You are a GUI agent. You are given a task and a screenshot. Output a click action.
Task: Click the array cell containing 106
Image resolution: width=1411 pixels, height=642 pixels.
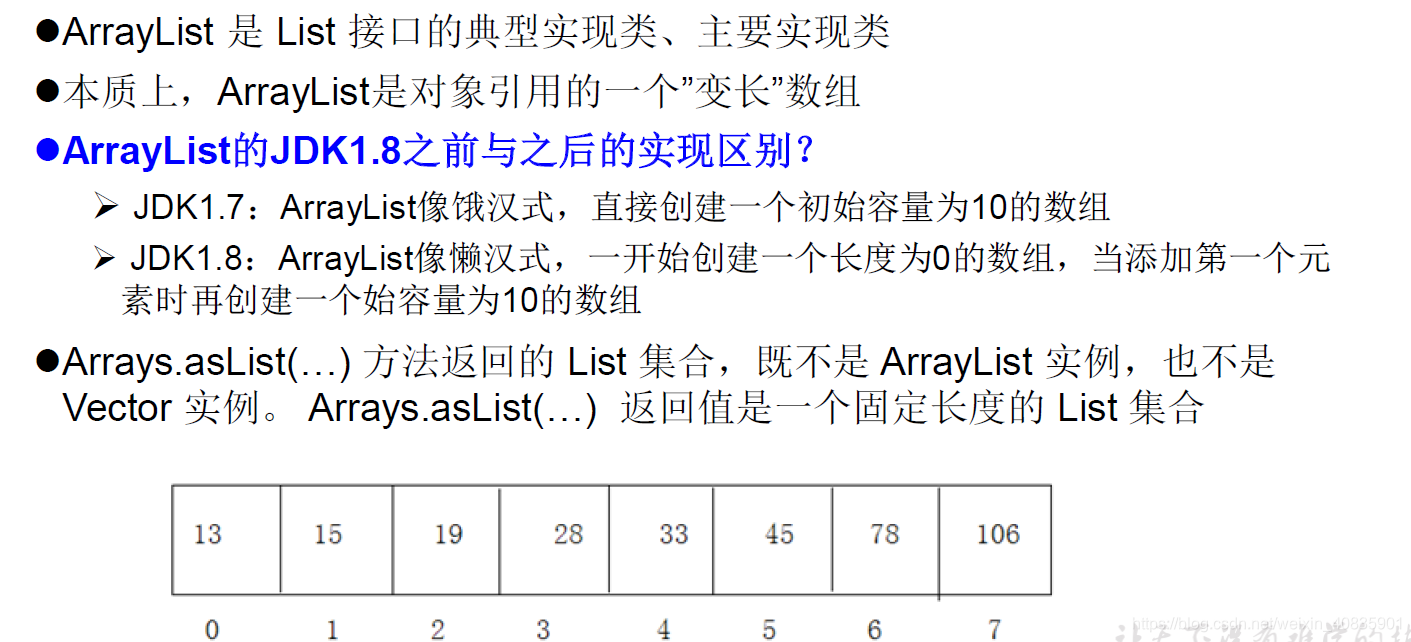(x=996, y=540)
